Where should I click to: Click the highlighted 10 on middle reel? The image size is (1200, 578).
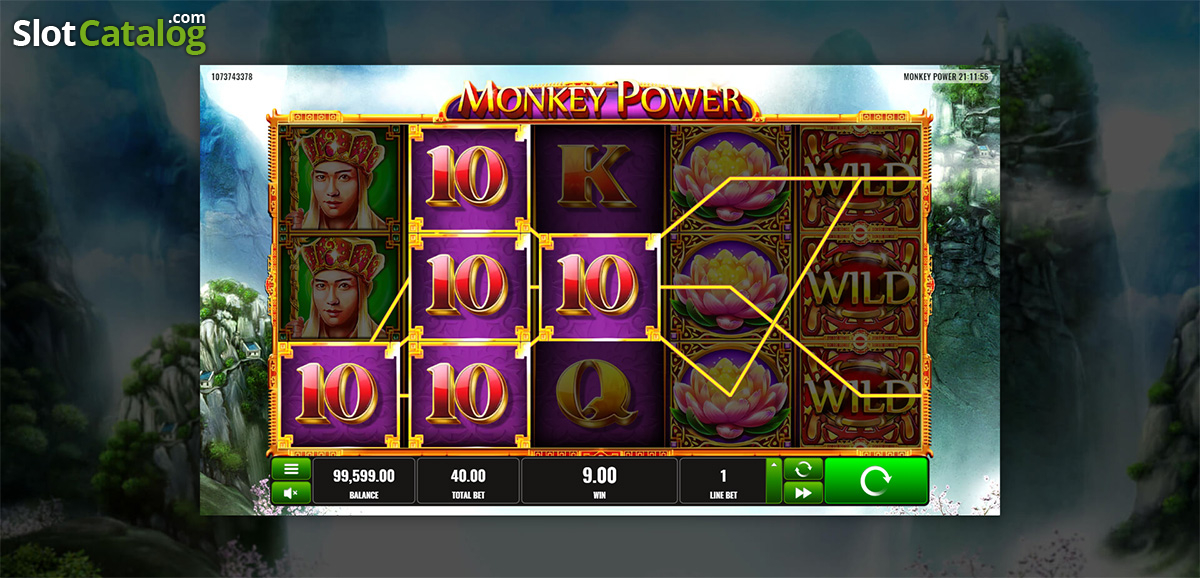tap(599, 286)
